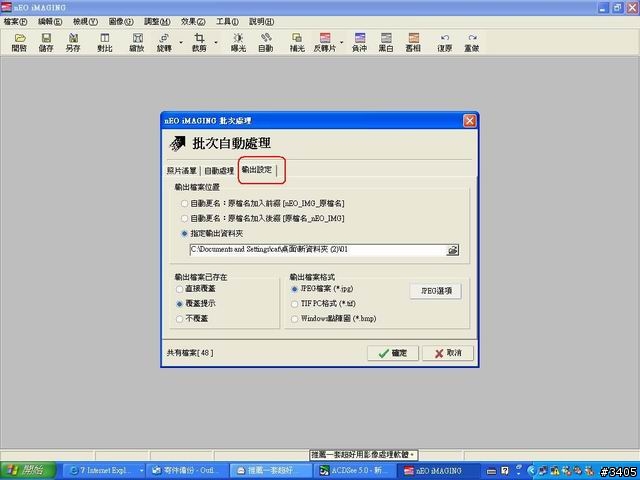Open the 檢視(V) menu
Viewport: 640px width, 480px height.
[x=85, y=22]
